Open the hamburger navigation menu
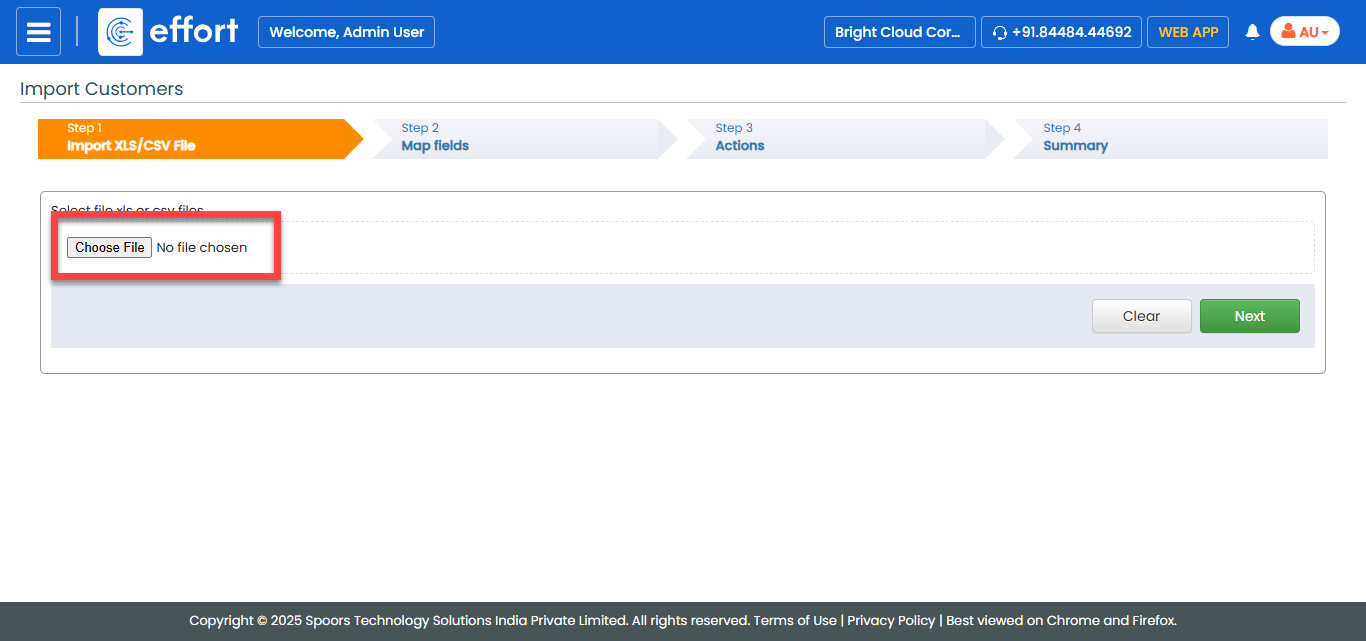The width and height of the screenshot is (1366, 641). tap(38, 32)
